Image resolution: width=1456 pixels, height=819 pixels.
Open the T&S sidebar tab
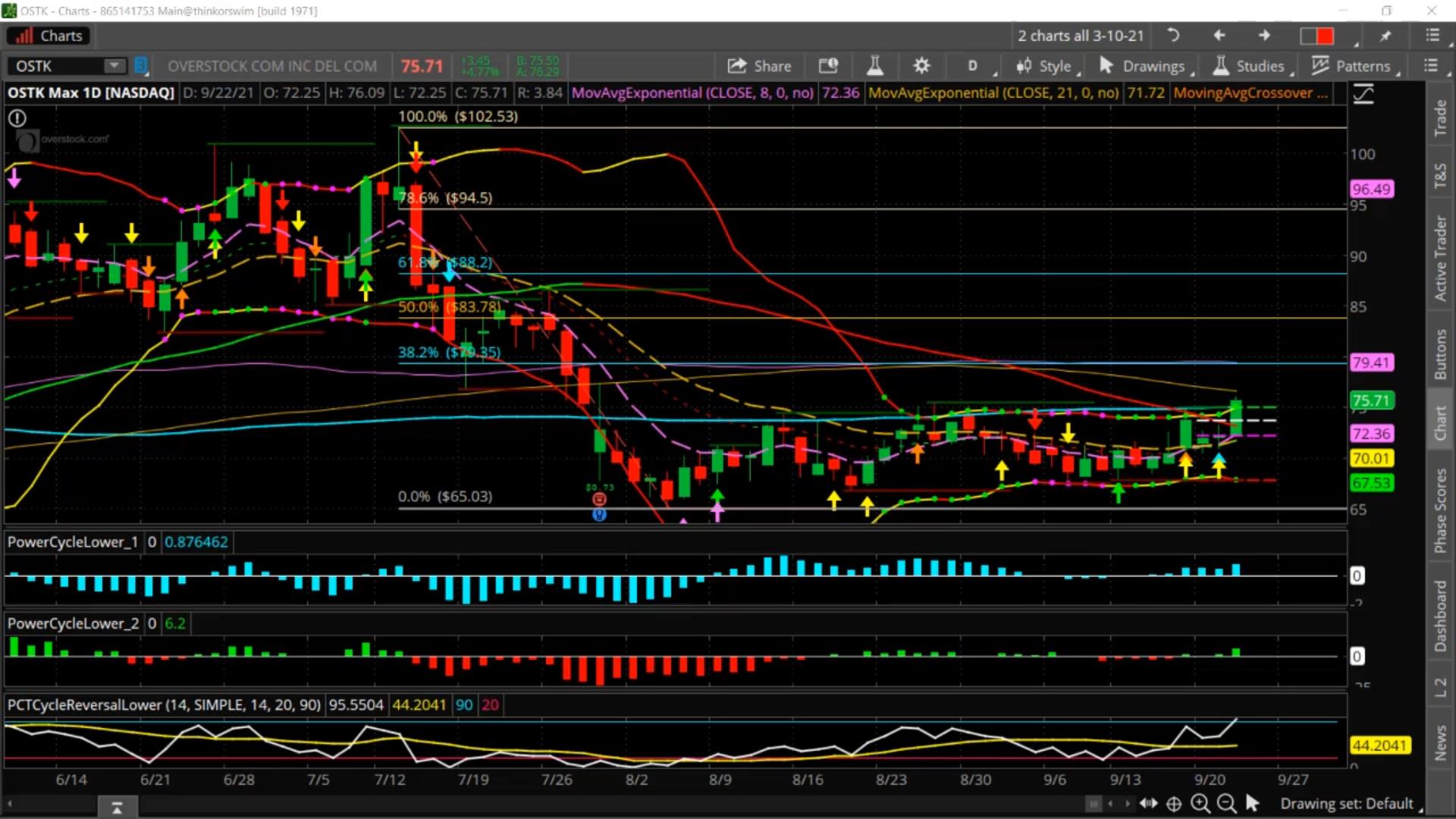[x=1440, y=175]
